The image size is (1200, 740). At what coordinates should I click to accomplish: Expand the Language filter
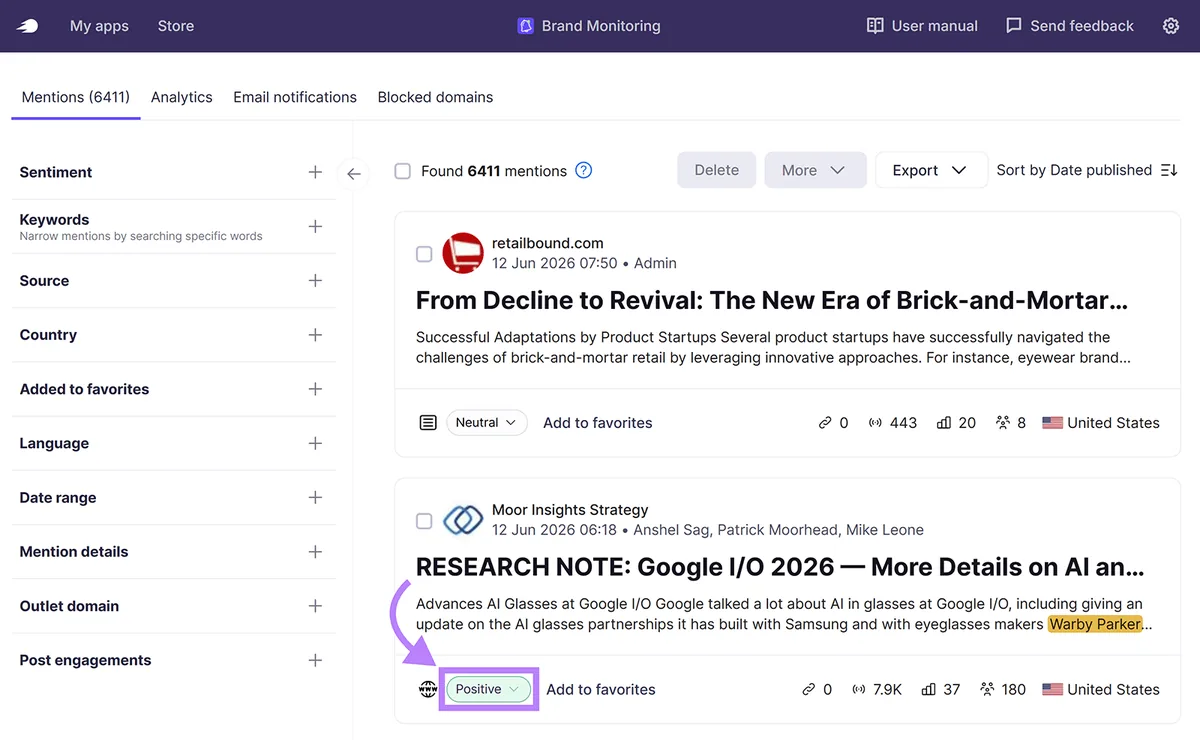(315, 443)
